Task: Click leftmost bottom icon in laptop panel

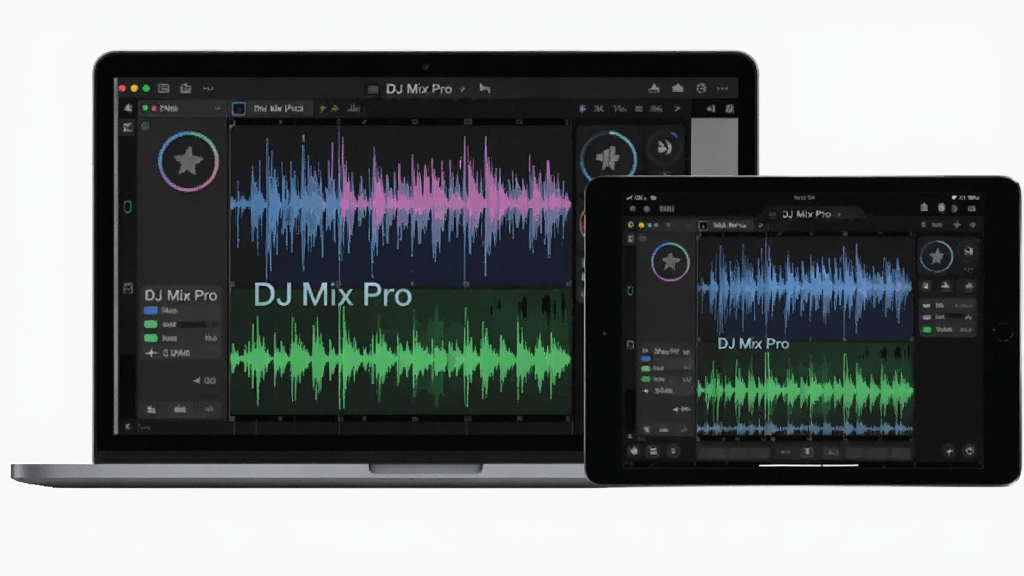Action: click(152, 409)
